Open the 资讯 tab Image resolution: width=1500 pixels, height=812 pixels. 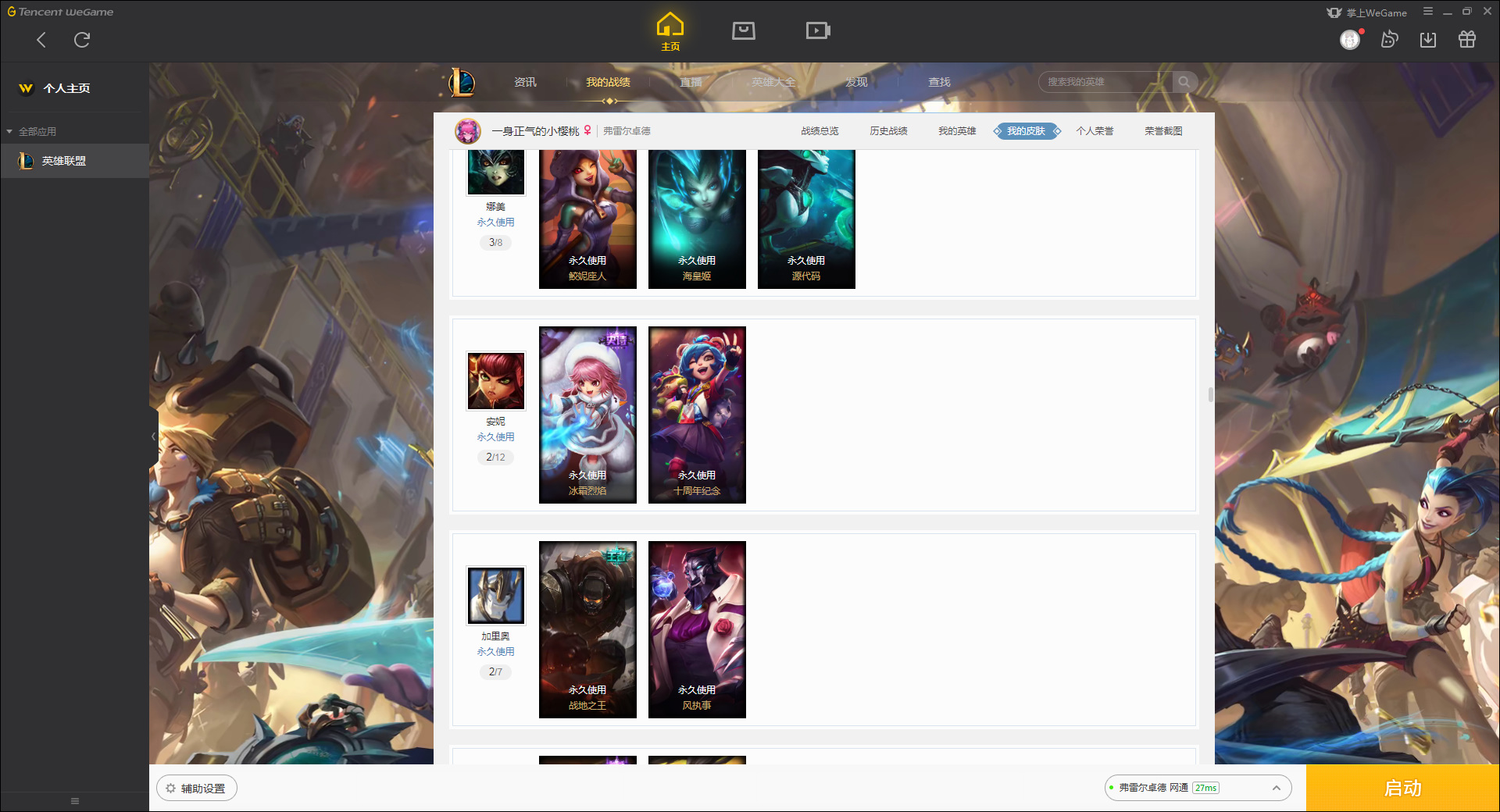tap(525, 82)
